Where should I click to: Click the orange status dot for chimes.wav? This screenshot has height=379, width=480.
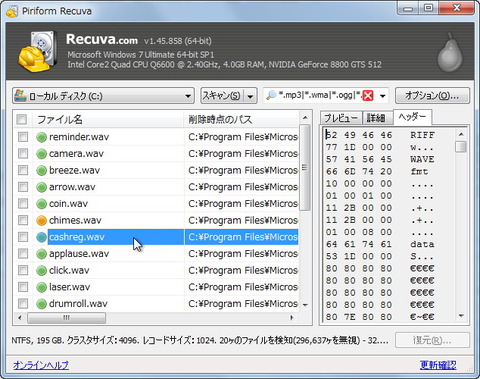point(41,220)
